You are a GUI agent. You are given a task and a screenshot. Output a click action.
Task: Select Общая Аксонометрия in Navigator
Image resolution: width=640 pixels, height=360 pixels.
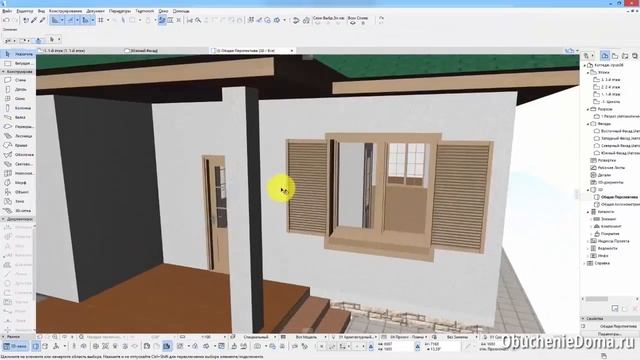point(618,204)
